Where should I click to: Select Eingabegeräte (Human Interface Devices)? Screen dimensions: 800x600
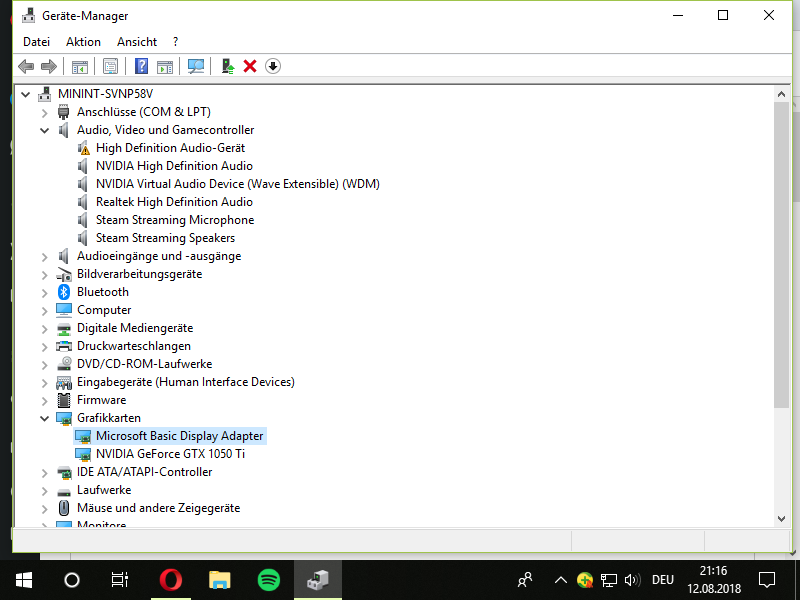pyautogui.click(x=186, y=382)
